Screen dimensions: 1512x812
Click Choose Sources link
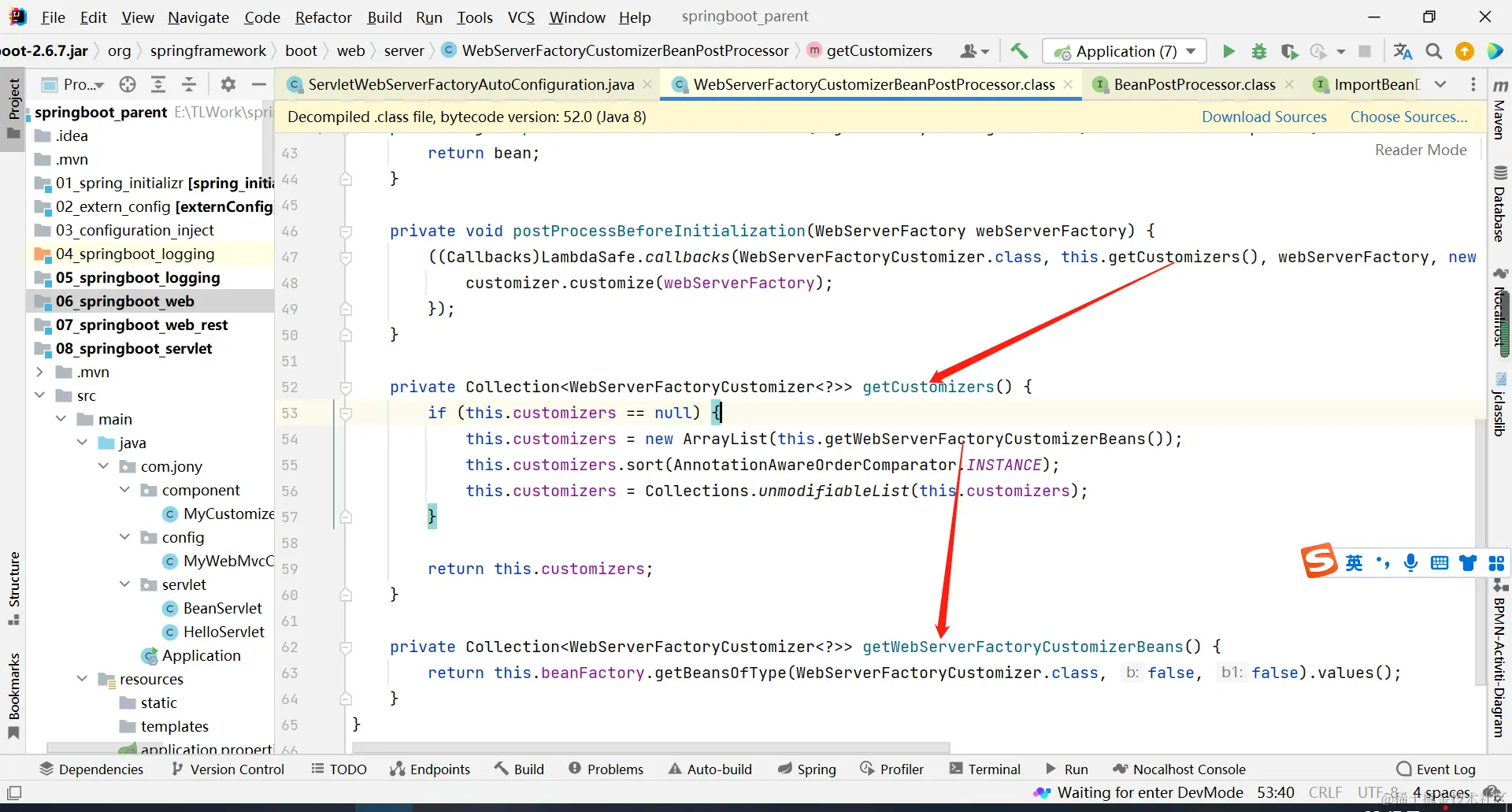(x=1409, y=117)
